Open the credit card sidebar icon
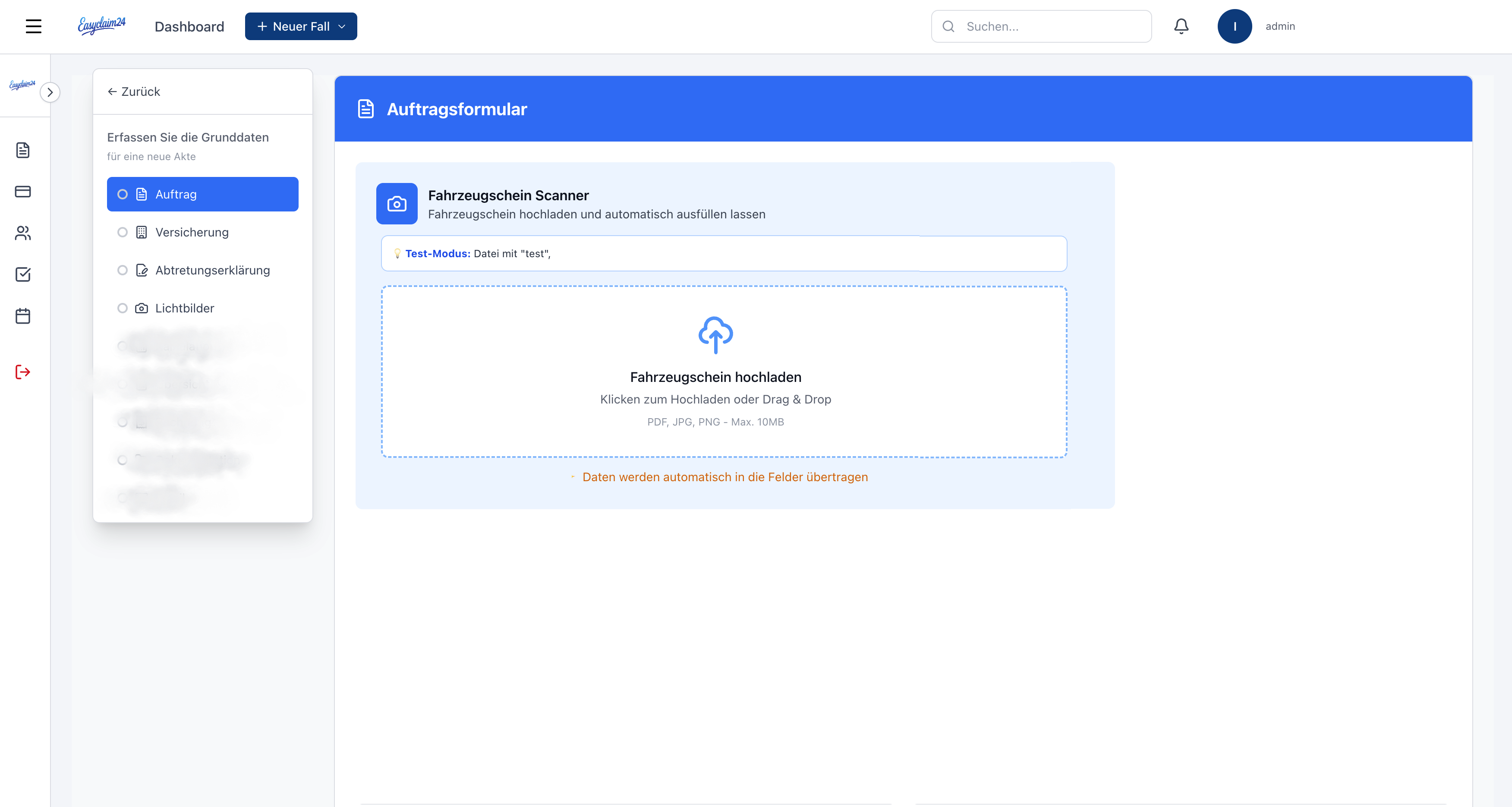1512x807 pixels. click(x=23, y=192)
